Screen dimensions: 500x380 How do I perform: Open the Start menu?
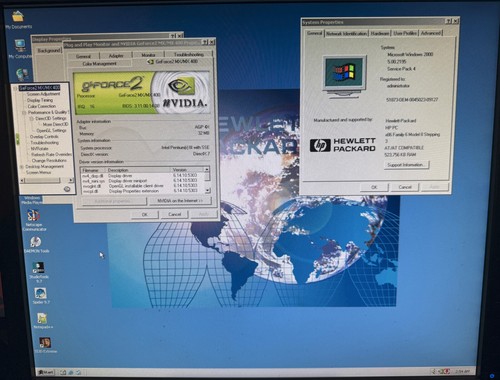(x=46, y=372)
